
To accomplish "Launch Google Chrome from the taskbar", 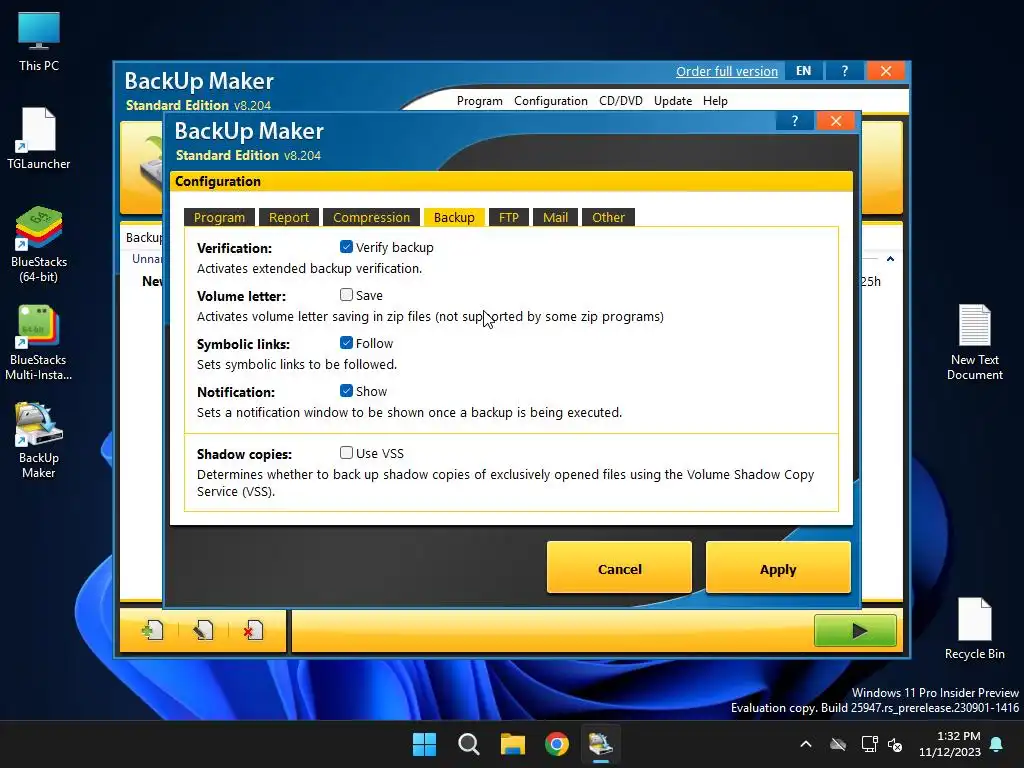I will 556,744.
